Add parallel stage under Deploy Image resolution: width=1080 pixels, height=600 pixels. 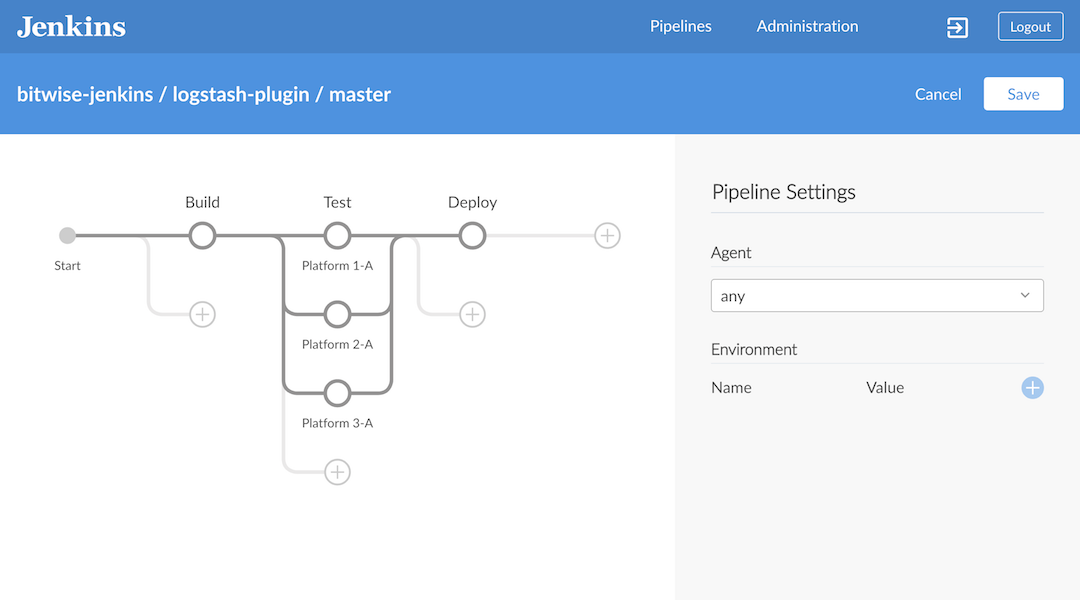(x=472, y=314)
